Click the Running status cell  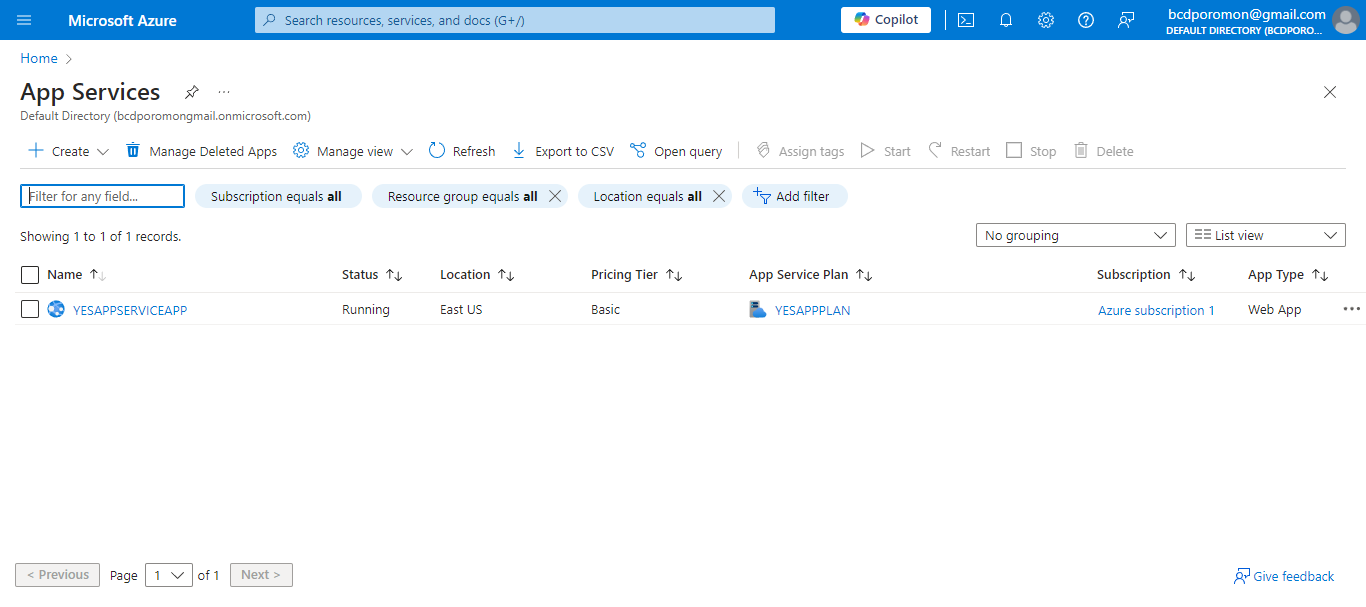pyautogui.click(x=366, y=309)
